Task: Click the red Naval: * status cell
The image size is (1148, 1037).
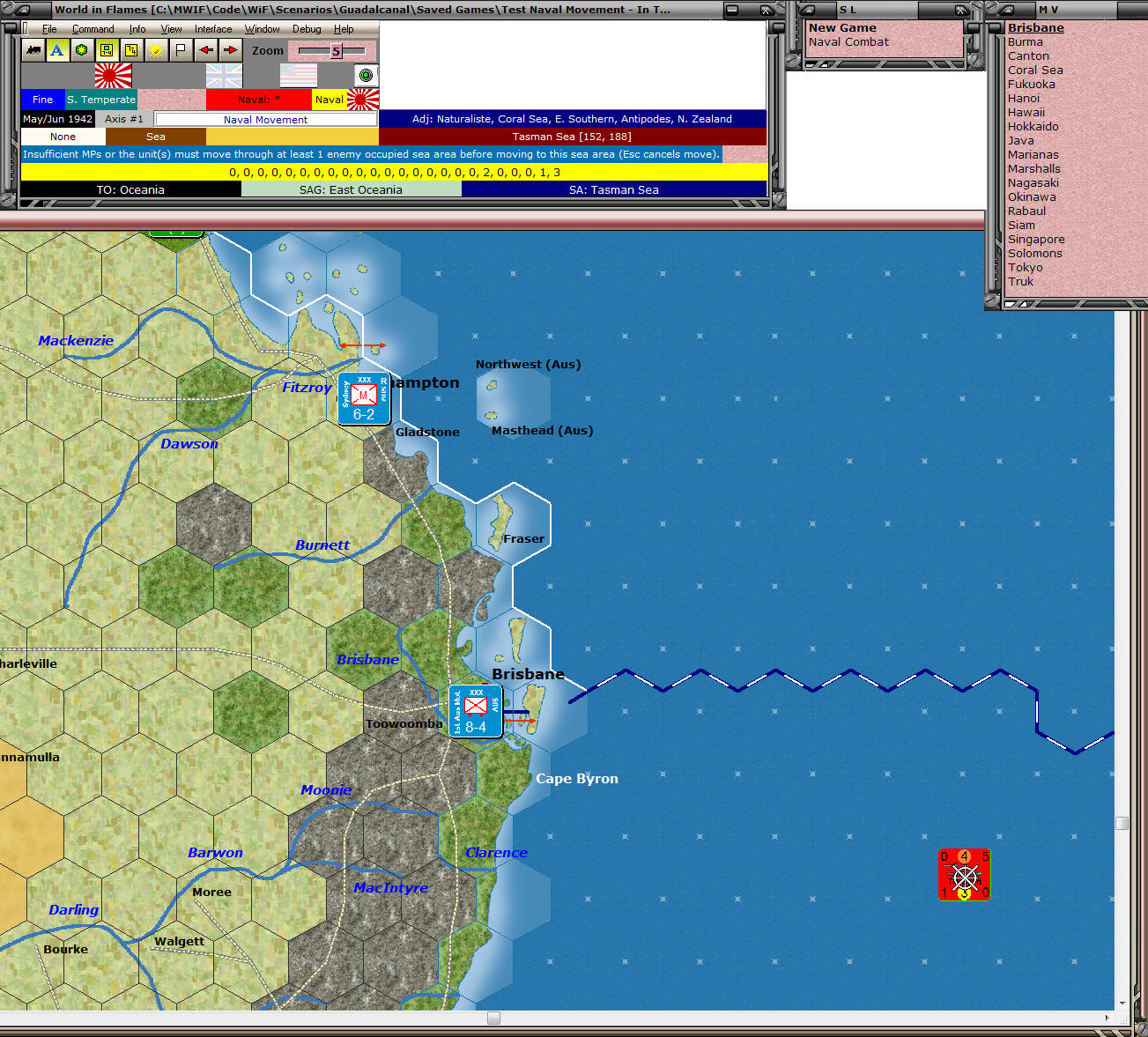Action: [x=259, y=100]
